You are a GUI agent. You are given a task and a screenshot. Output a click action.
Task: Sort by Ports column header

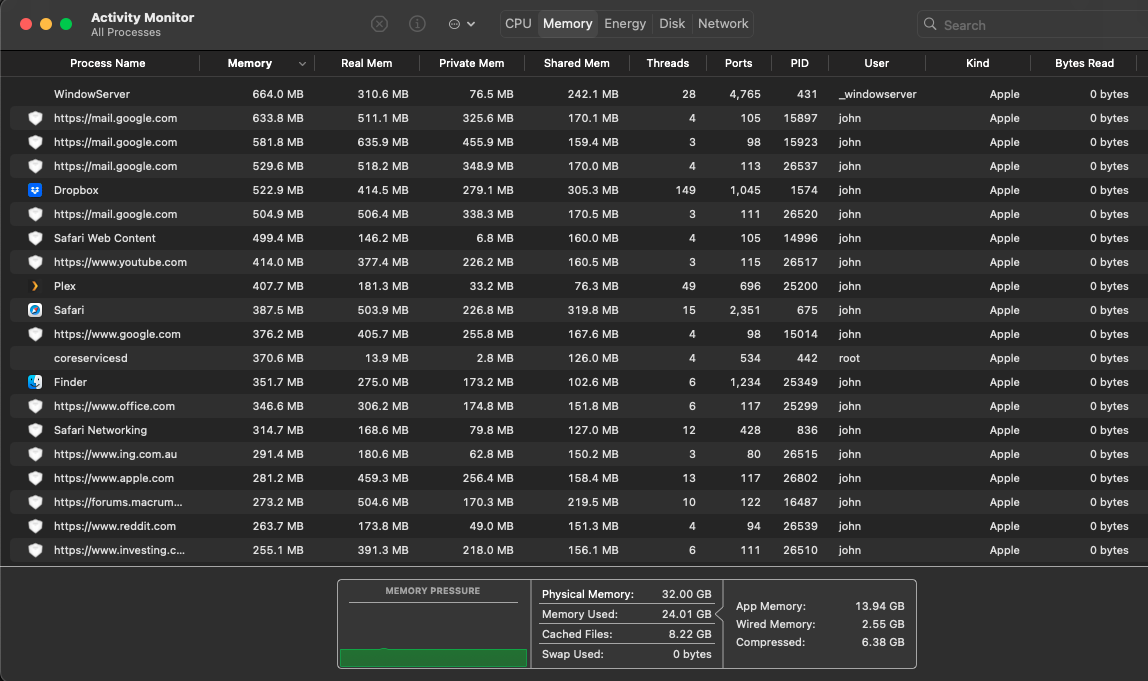point(739,63)
